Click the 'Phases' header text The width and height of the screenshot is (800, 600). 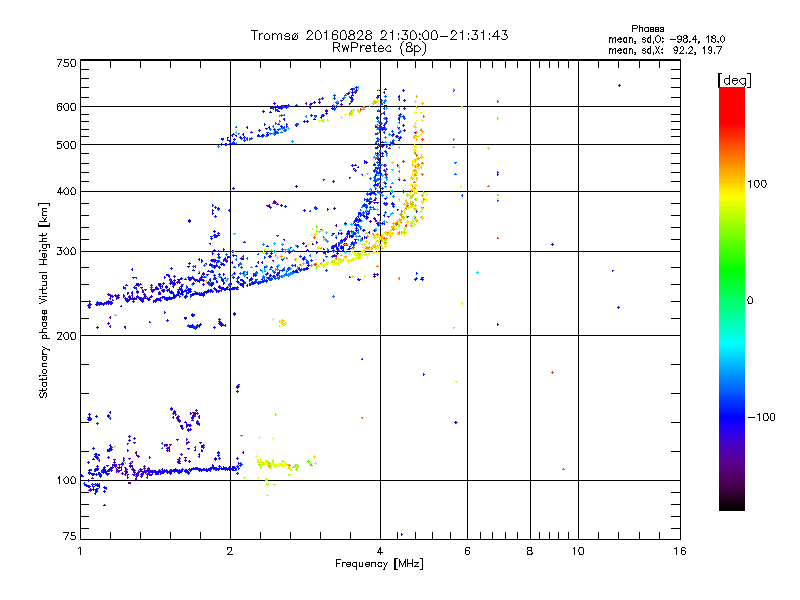(x=647, y=29)
